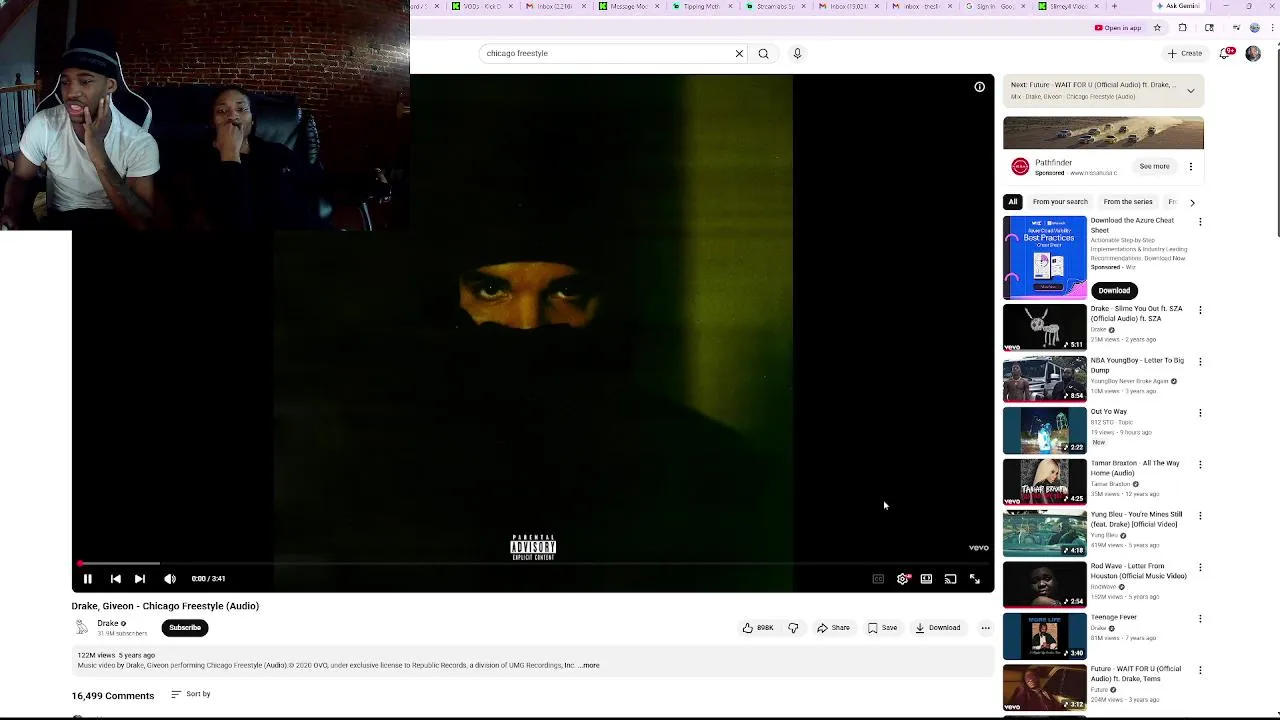Dislike the video
Image resolution: width=1280 pixels, height=720 pixels.
point(793,628)
